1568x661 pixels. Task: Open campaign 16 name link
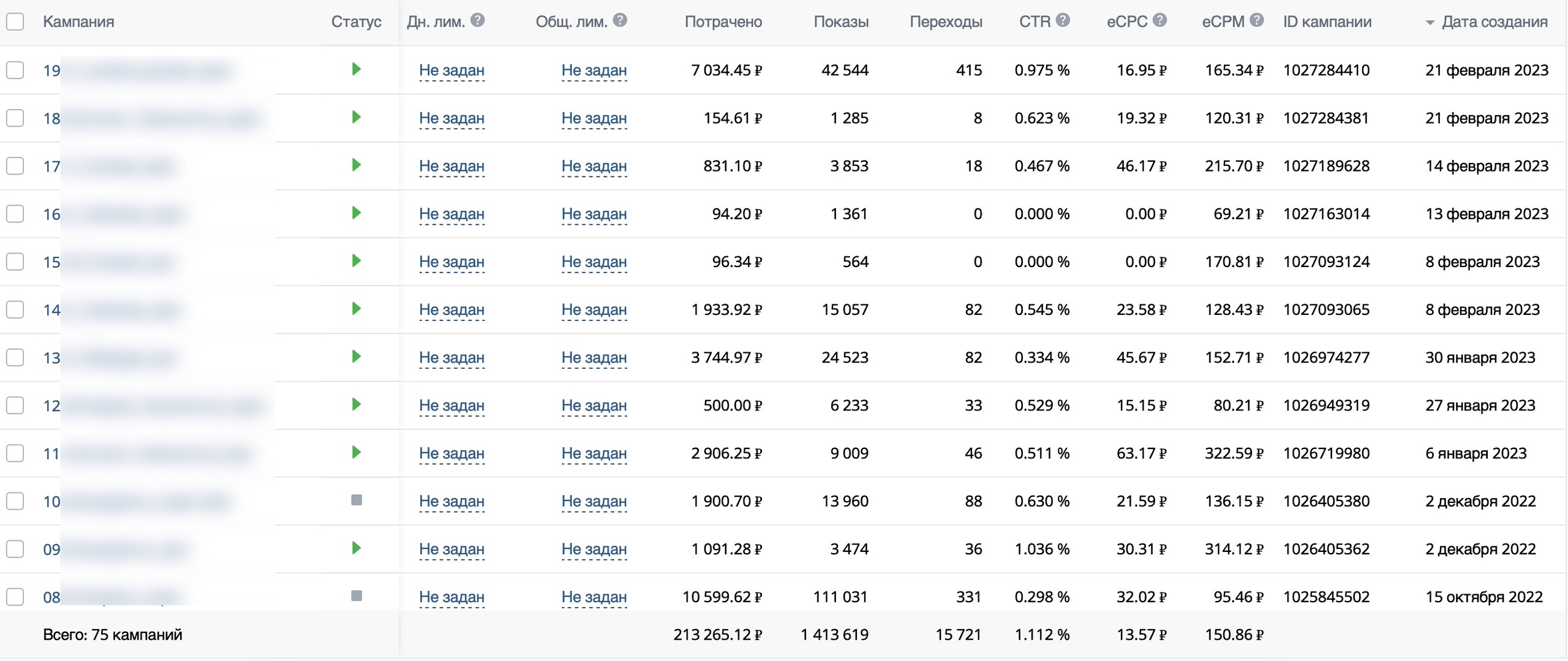(52, 214)
